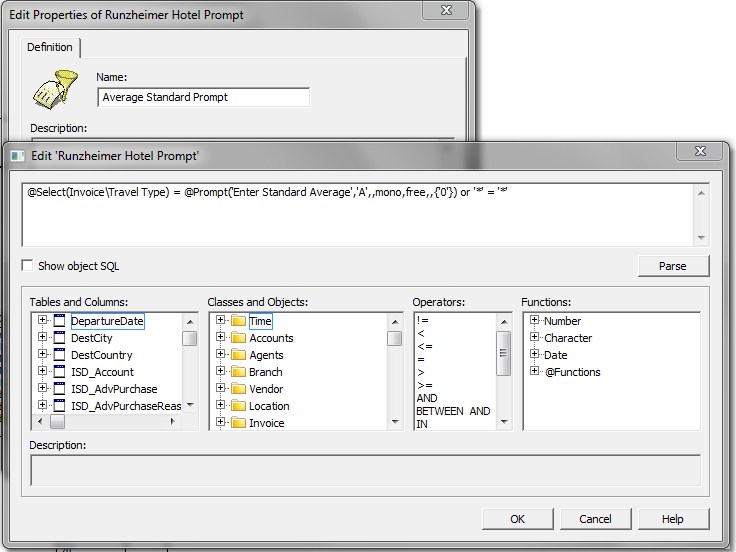736x552 pixels.
Task: Expand the @Functions node
Action: tap(534, 371)
